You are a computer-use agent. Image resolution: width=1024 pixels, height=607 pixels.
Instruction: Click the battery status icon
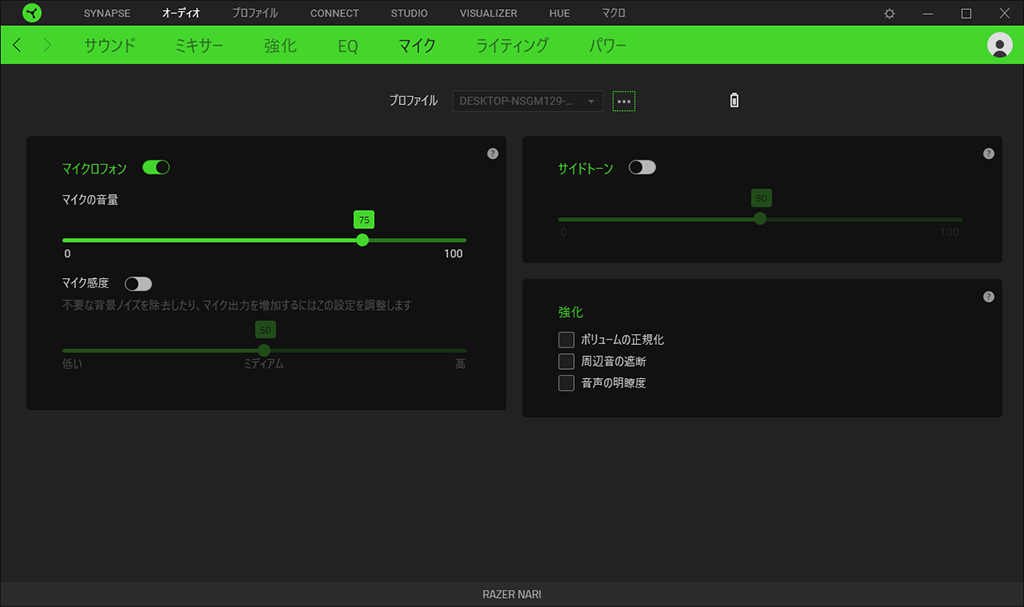tap(734, 100)
